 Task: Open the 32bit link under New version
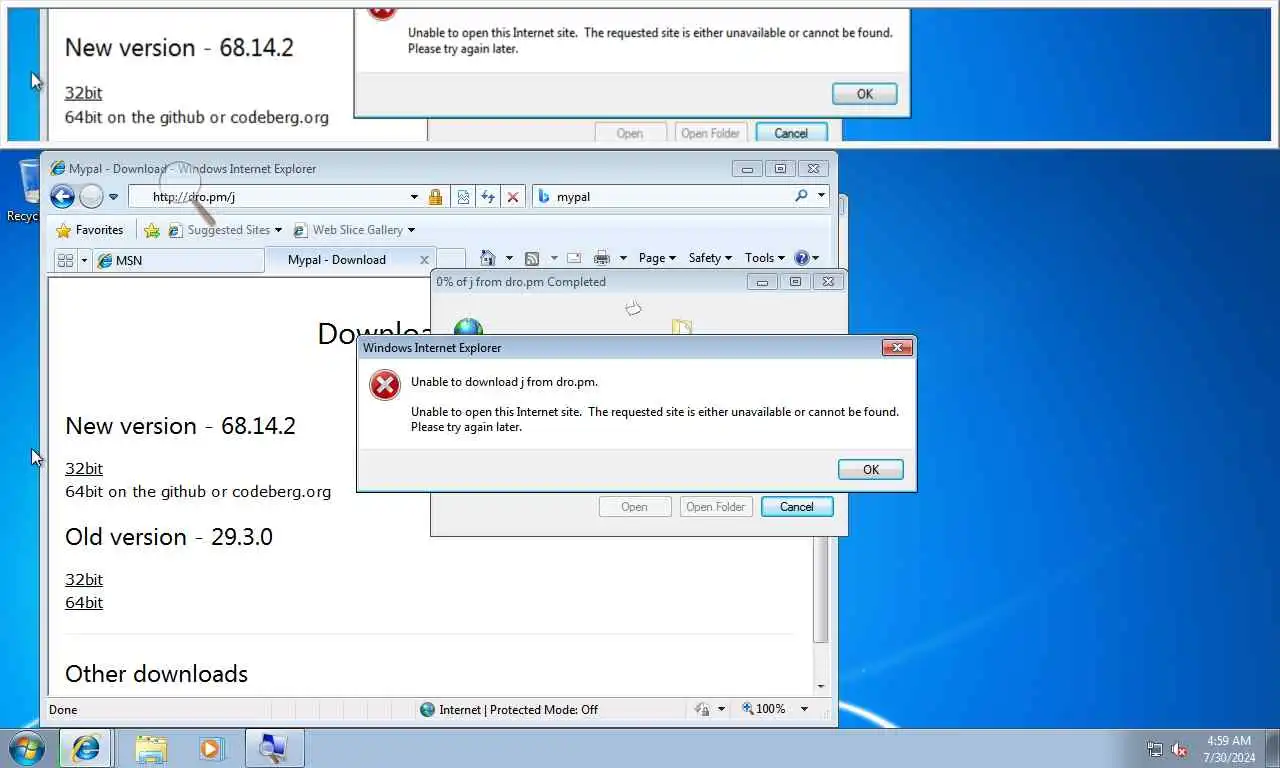84,468
